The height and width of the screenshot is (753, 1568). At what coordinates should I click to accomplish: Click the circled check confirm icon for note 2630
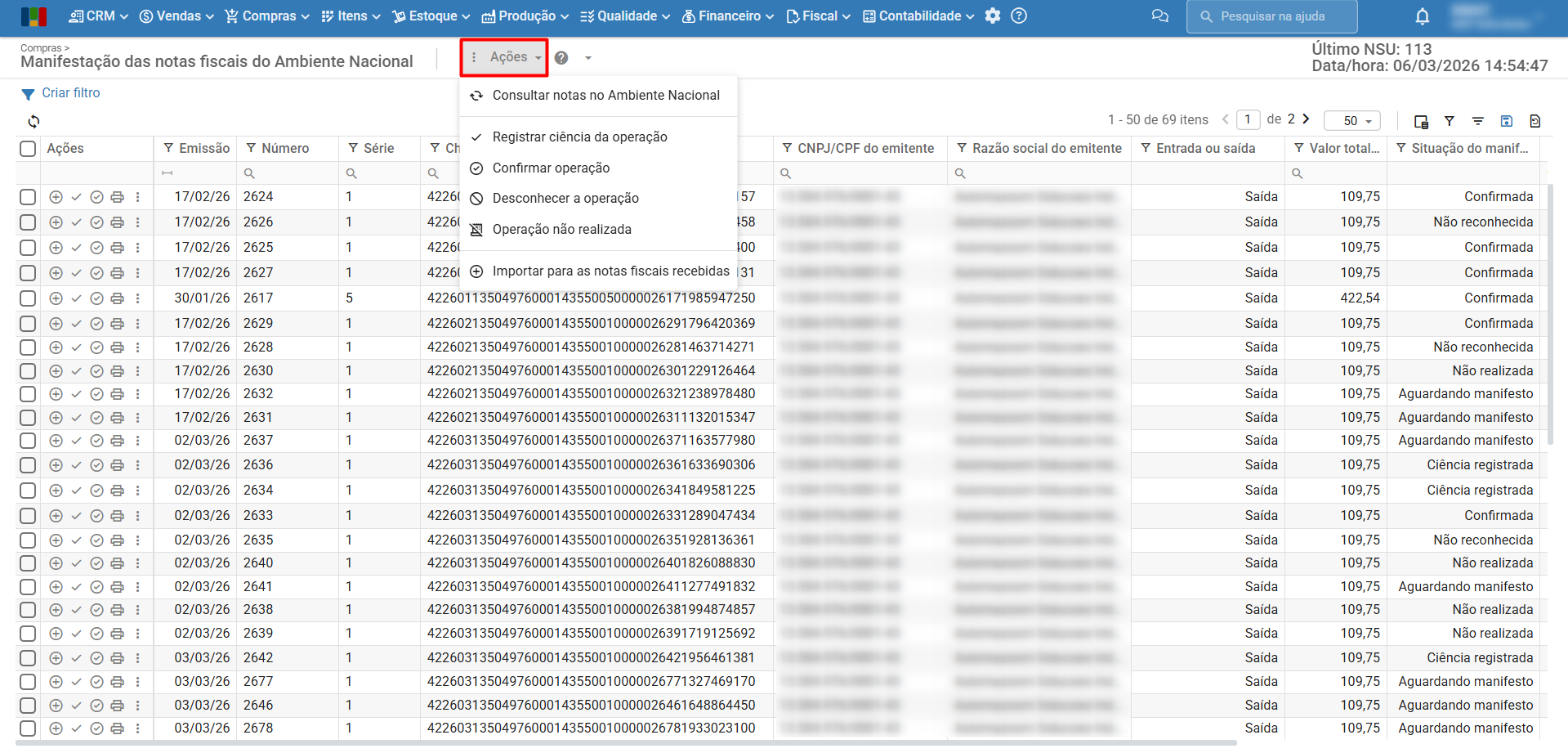(96, 371)
